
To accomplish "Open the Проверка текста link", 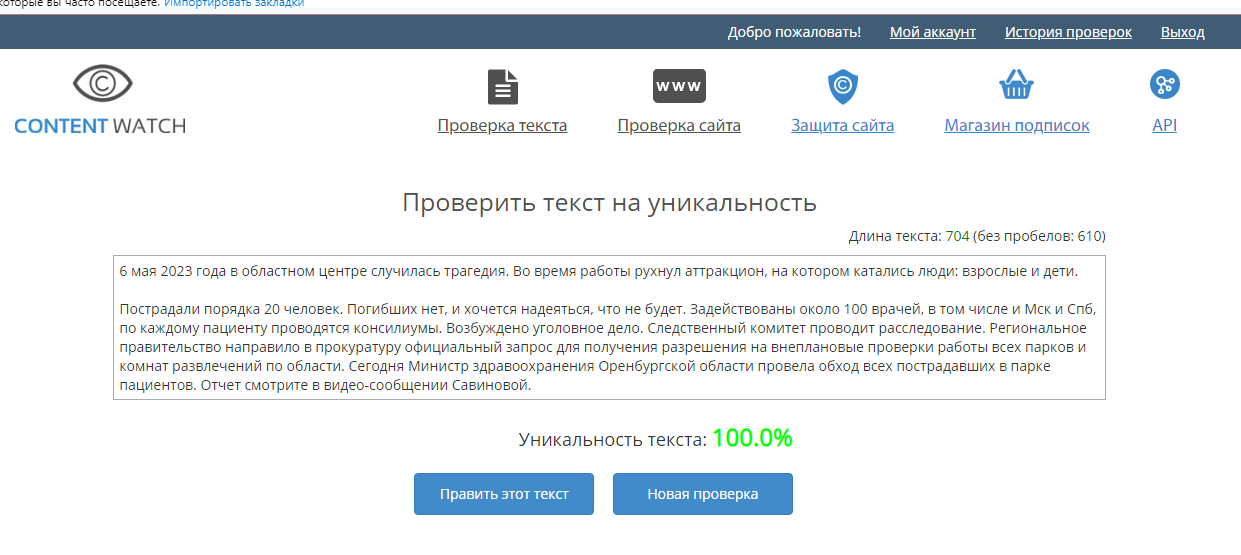I will [x=502, y=126].
